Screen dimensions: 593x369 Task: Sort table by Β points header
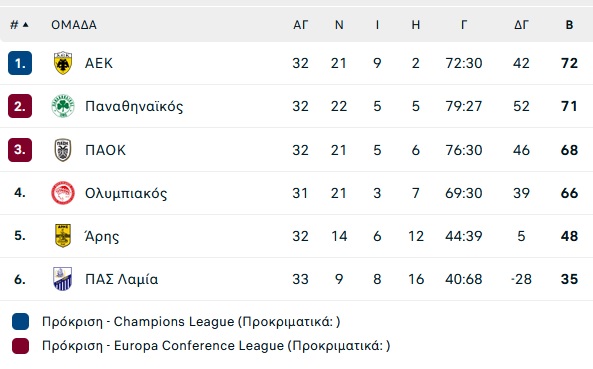click(x=569, y=25)
